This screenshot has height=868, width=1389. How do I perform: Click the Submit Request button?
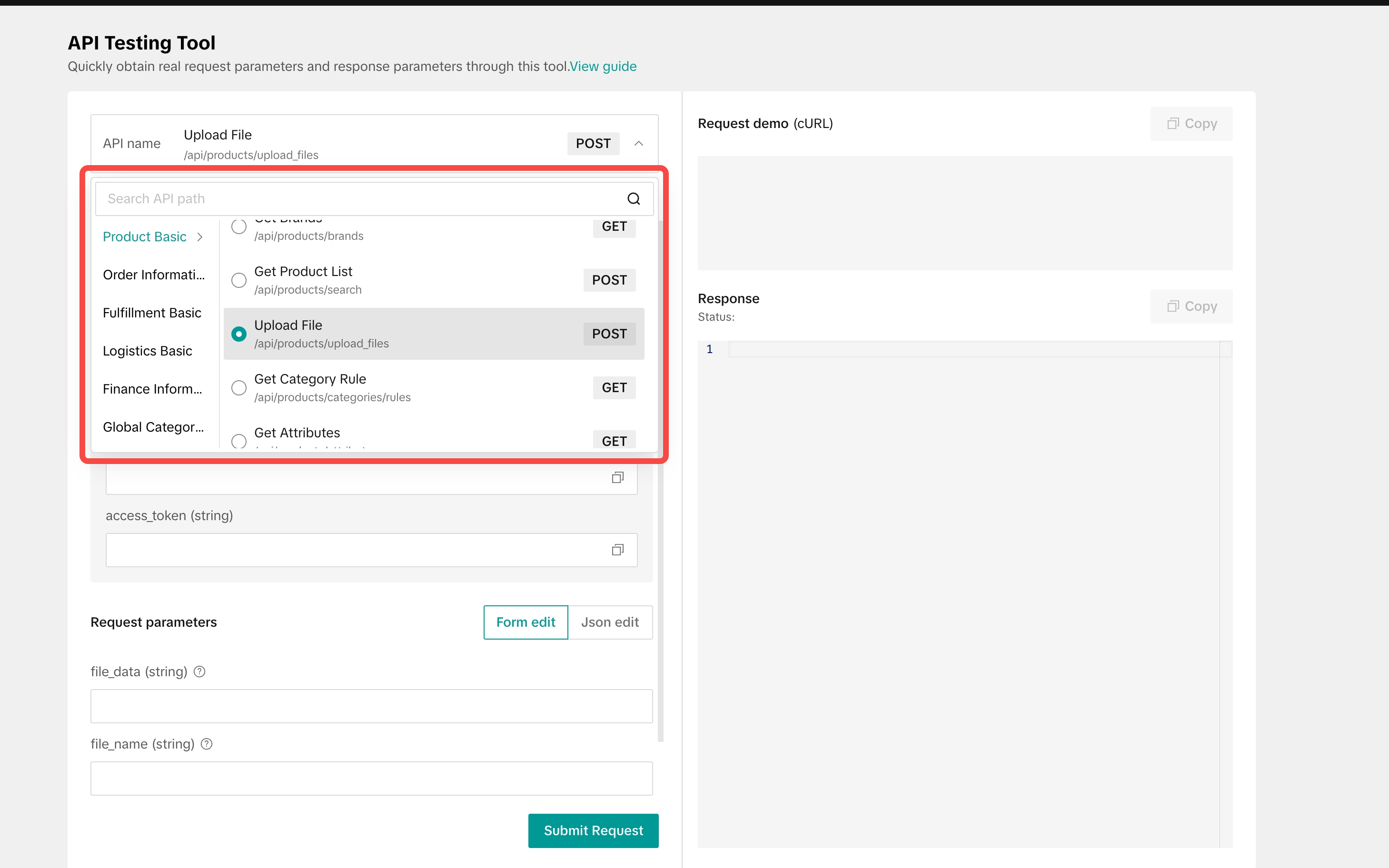pyautogui.click(x=593, y=831)
